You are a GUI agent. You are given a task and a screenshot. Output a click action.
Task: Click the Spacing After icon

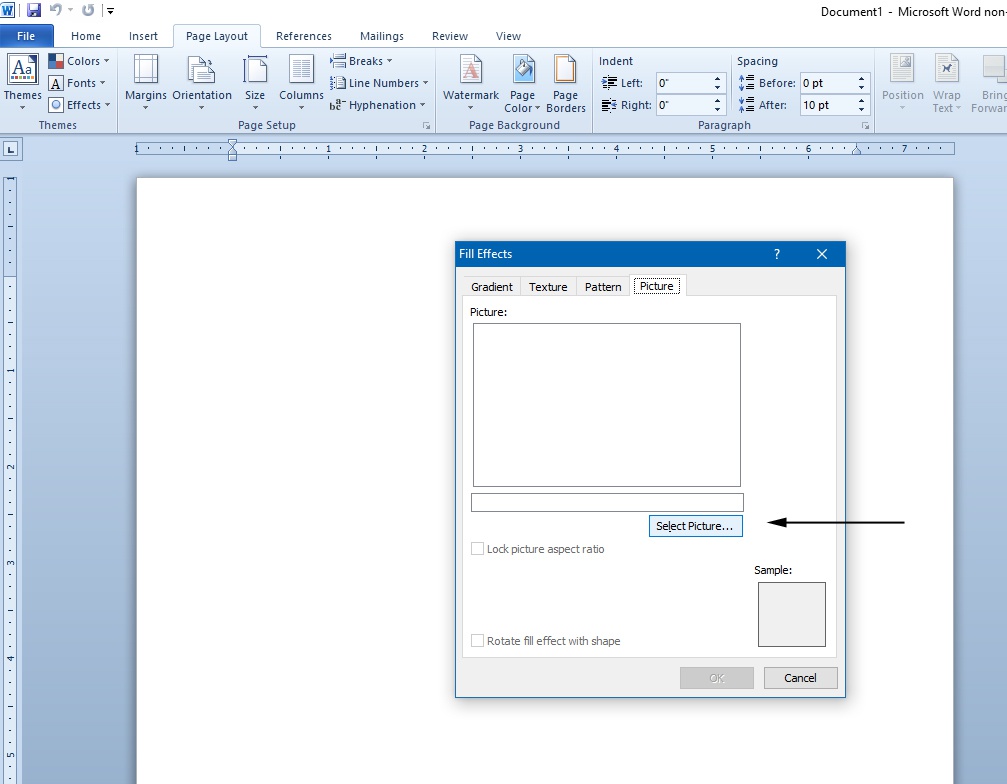[746, 105]
